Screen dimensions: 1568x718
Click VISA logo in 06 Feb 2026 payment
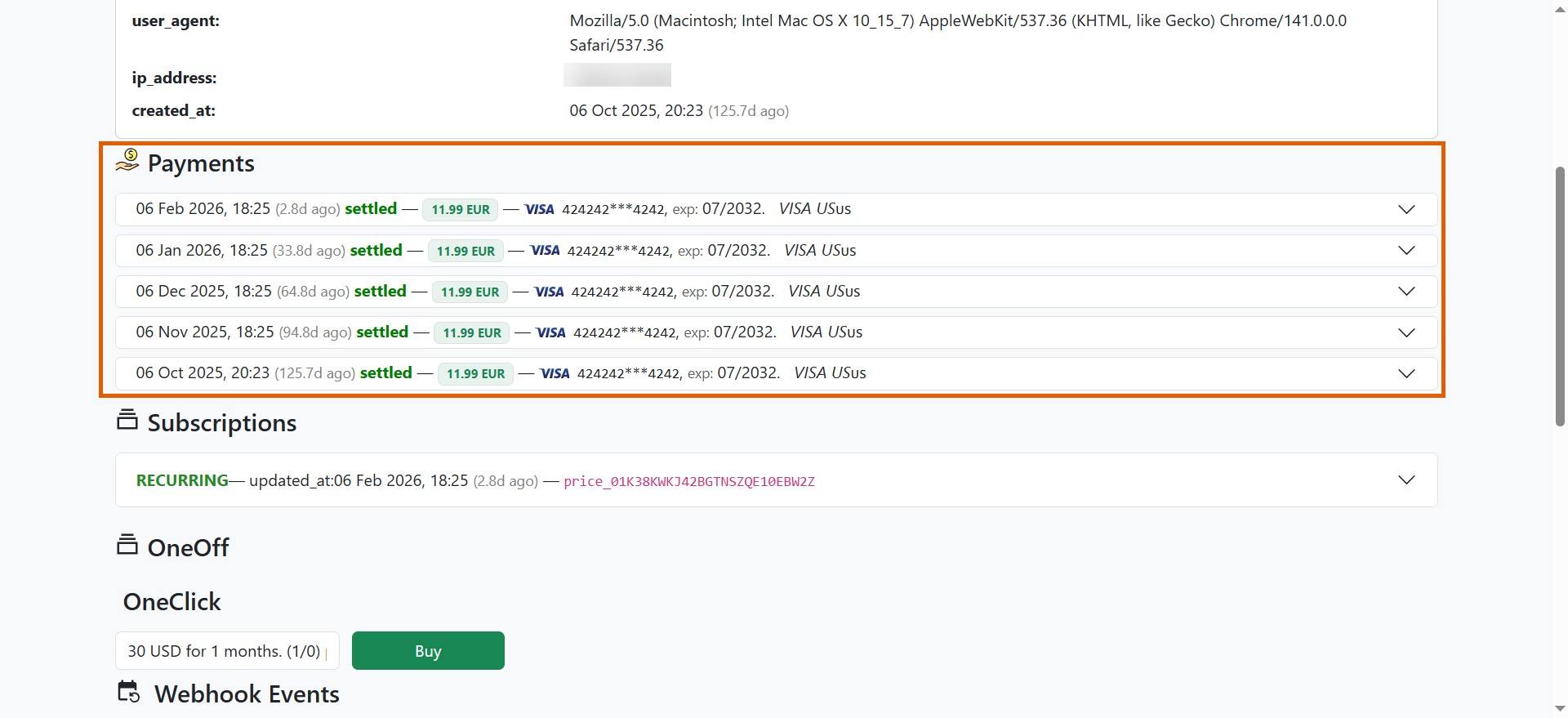[539, 209]
